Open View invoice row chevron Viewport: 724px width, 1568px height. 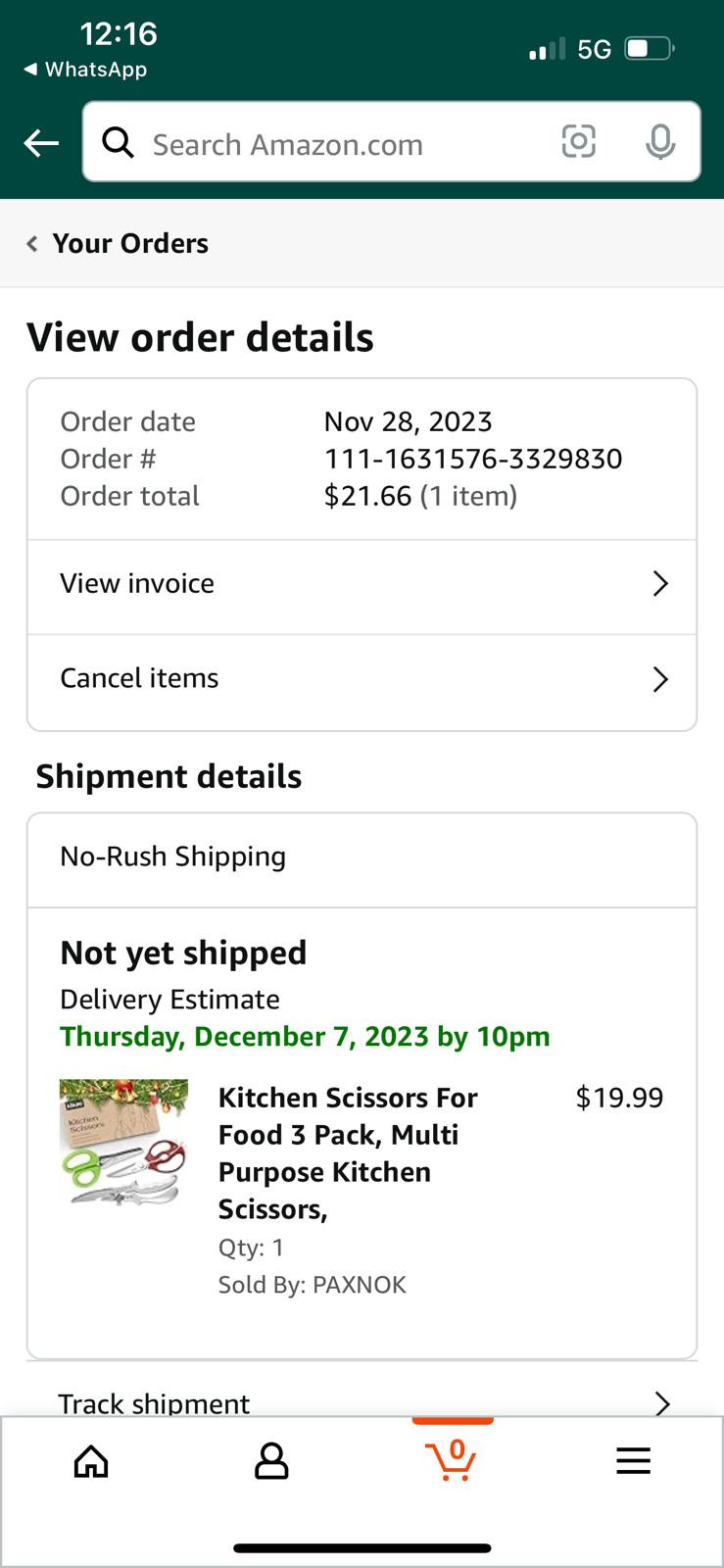click(x=660, y=584)
